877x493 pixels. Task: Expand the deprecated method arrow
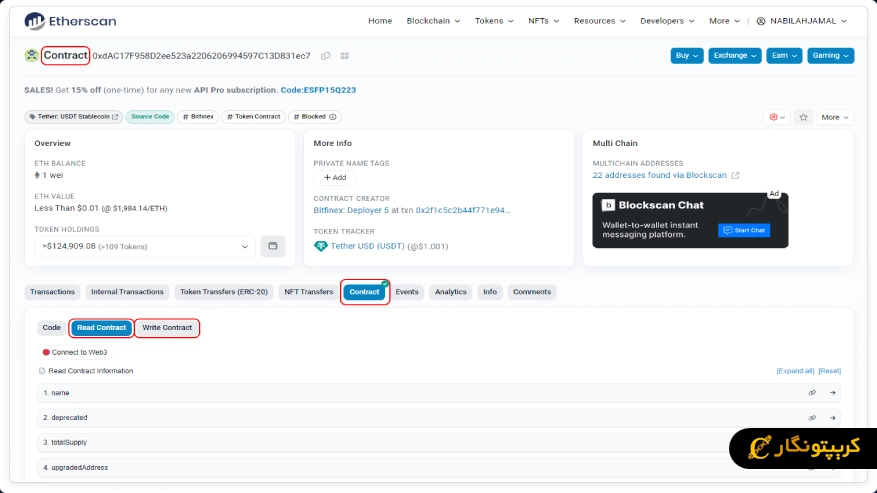833,417
